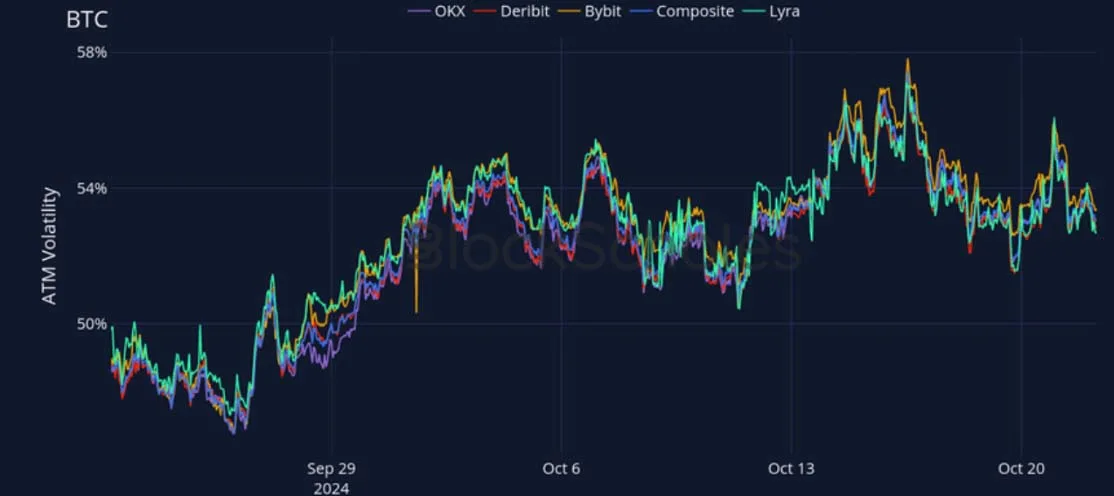Click the 54% y-axis label
The width and height of the screenshot is (1114, 496).
[x=92, y=188]
